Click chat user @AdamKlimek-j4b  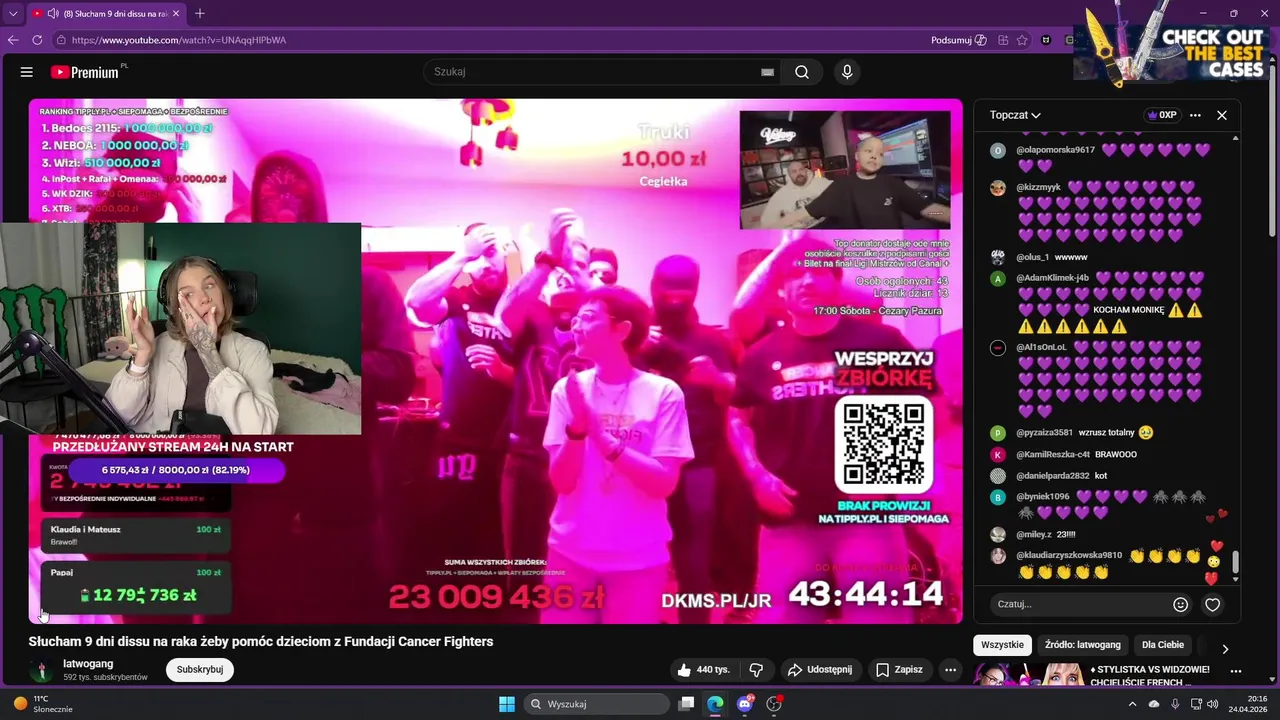(x=1052, y=278)
